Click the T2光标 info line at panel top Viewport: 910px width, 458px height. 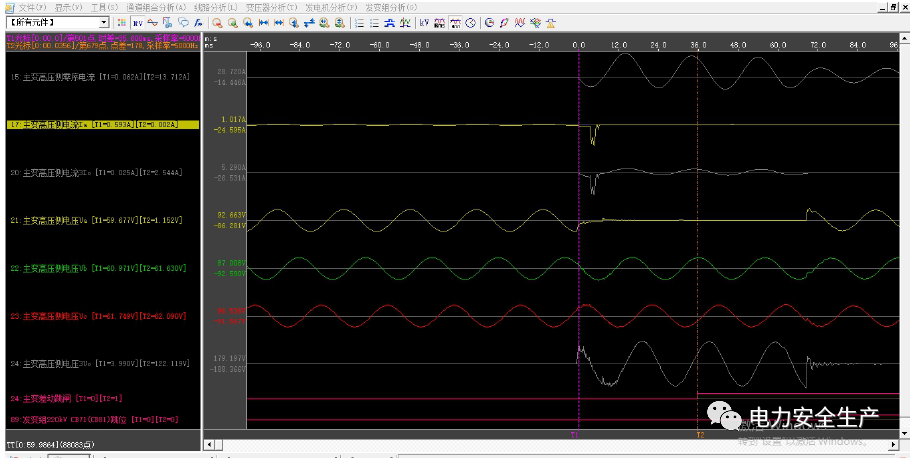pos(103,45)
